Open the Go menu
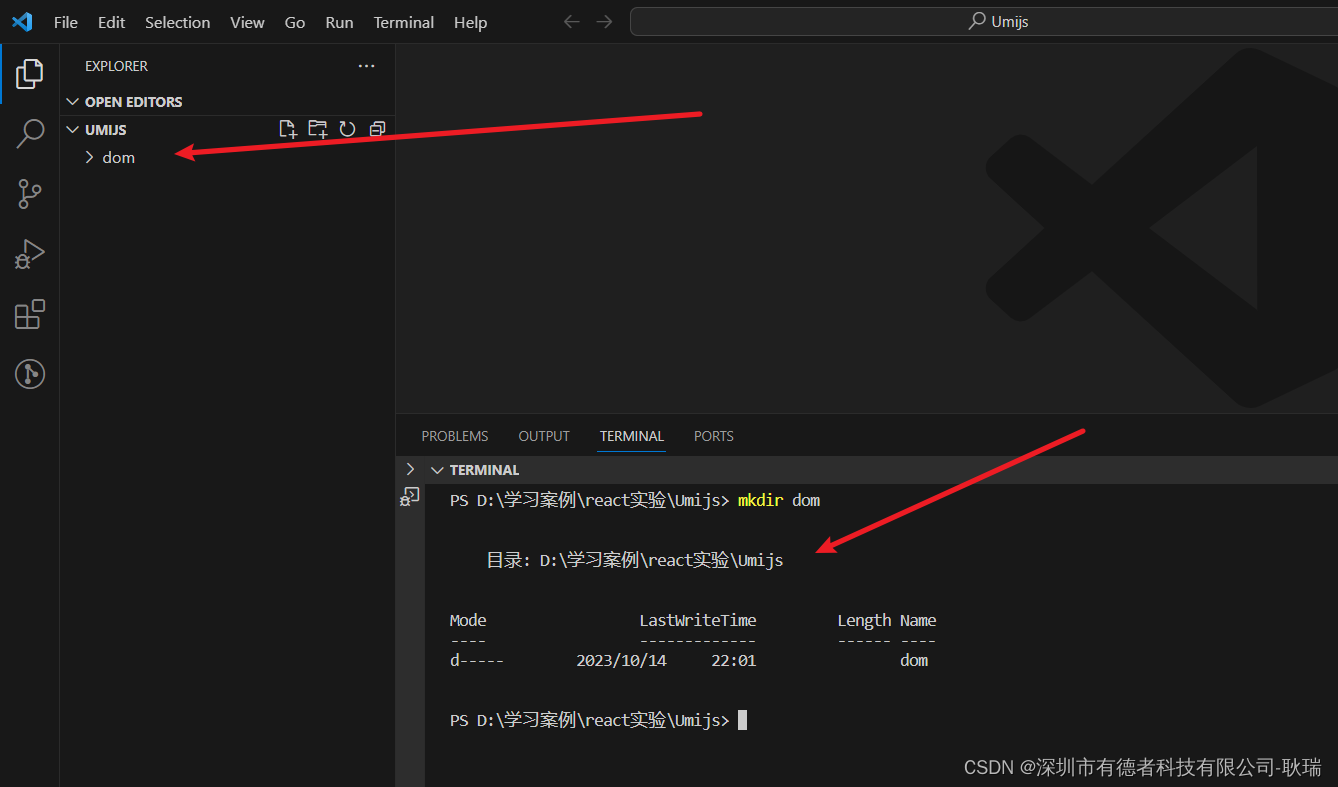 pos(295,22)
